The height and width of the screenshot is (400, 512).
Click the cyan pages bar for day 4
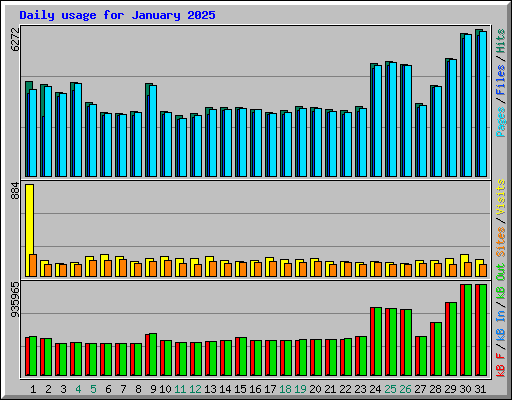[78, 130]
